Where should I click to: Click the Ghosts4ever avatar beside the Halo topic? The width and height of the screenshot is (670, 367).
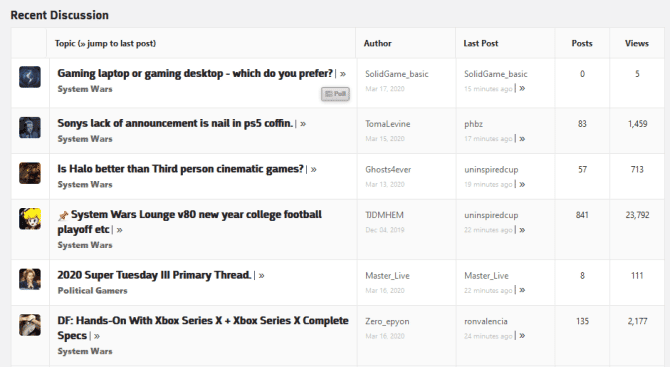(30, 173)
